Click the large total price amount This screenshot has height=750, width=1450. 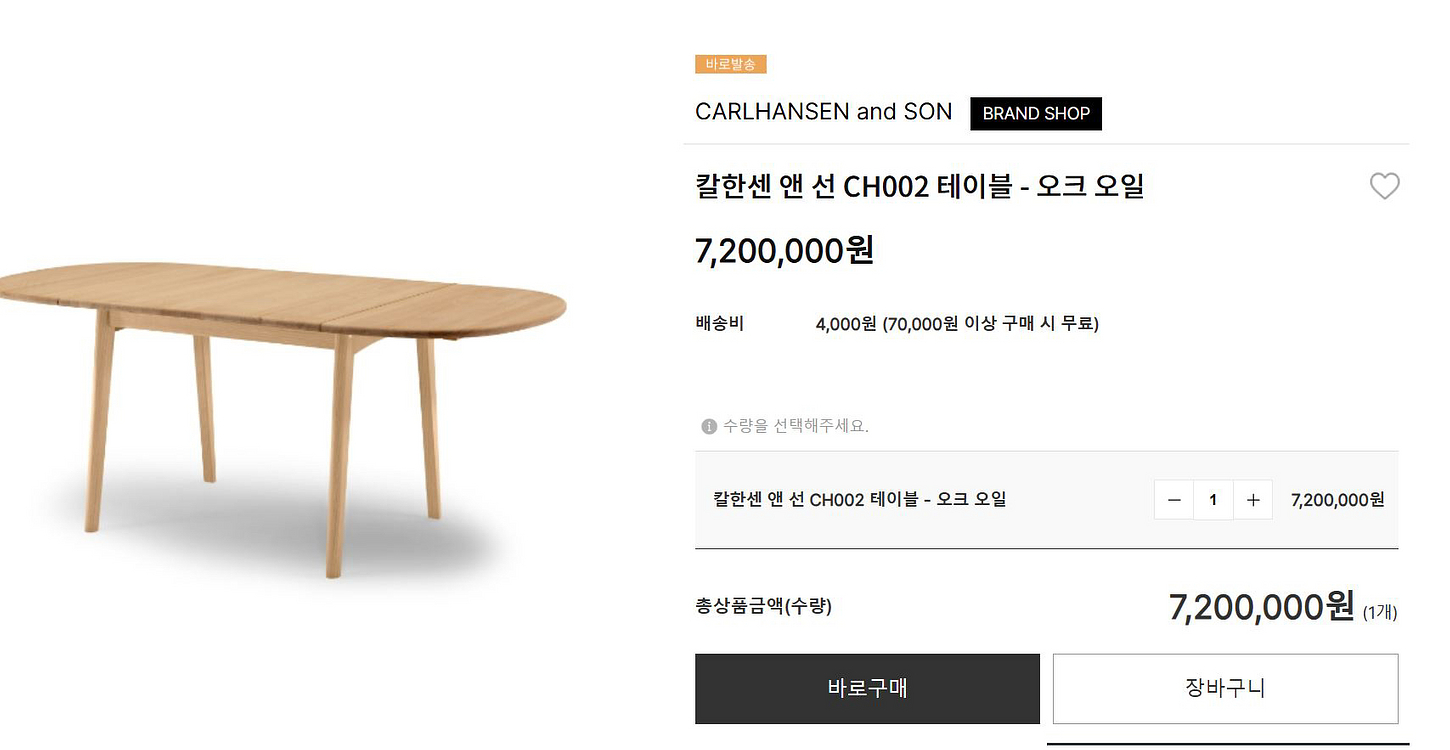1261,606
